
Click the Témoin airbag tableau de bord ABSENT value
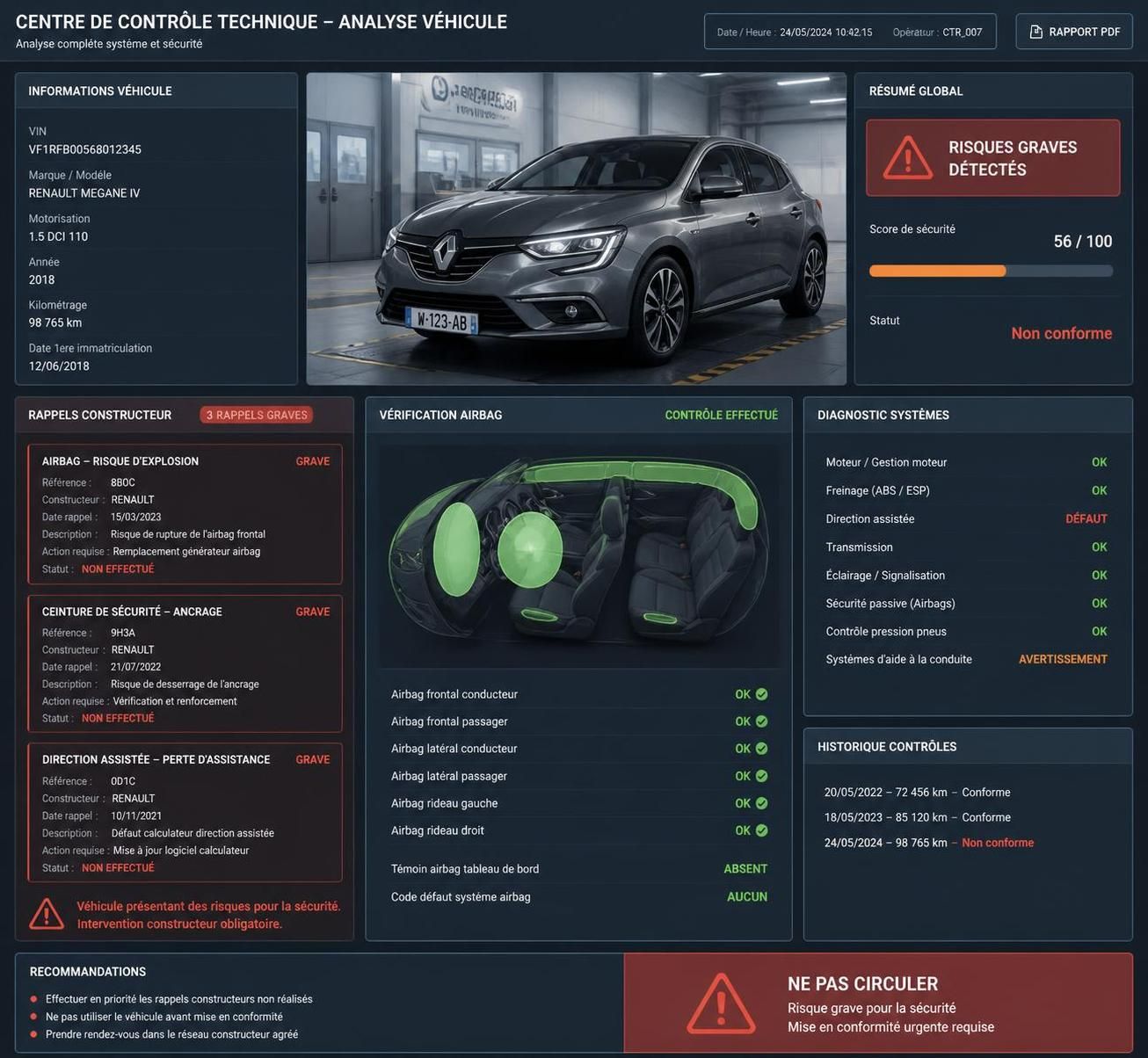(x=745, y=869)
